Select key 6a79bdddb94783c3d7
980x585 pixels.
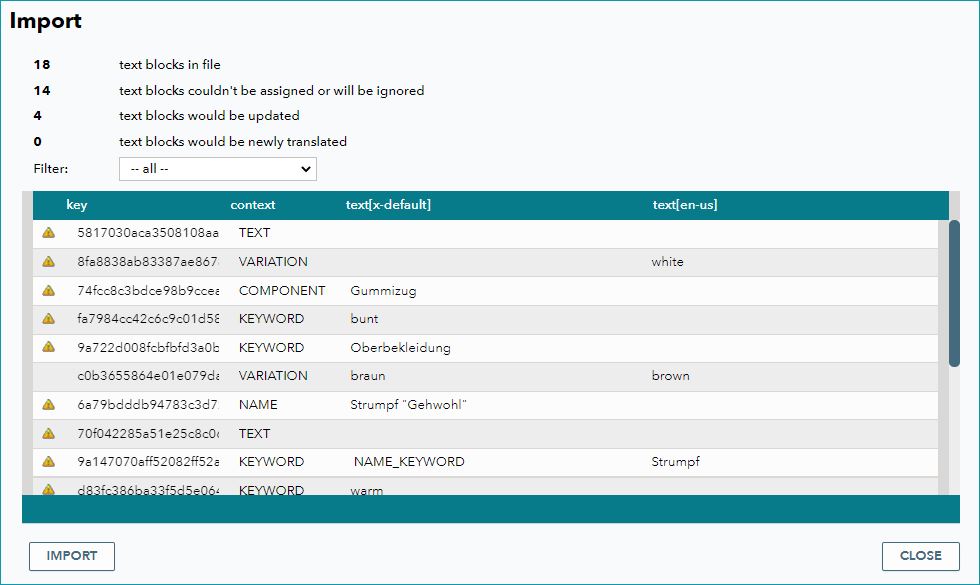click(148, 405)
